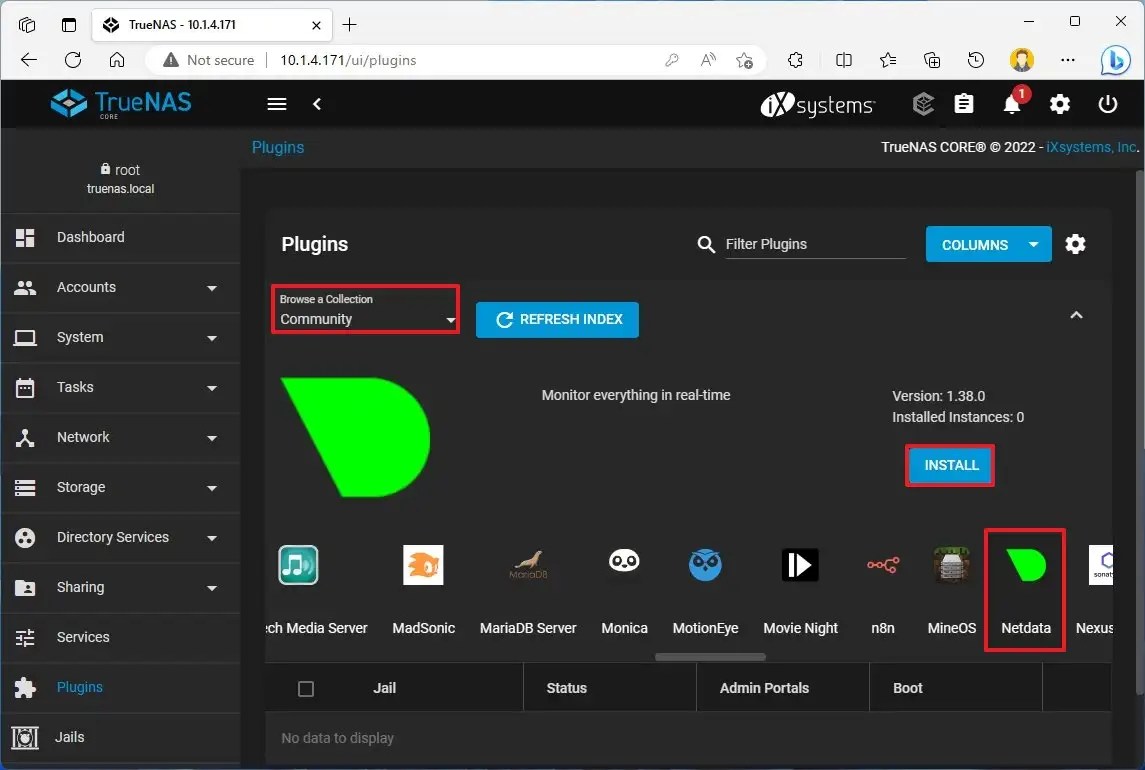This screenshot has height=770, width=1145.
Task: Toggle the sidebar with the hamburger menu
Action: (276, 104)
